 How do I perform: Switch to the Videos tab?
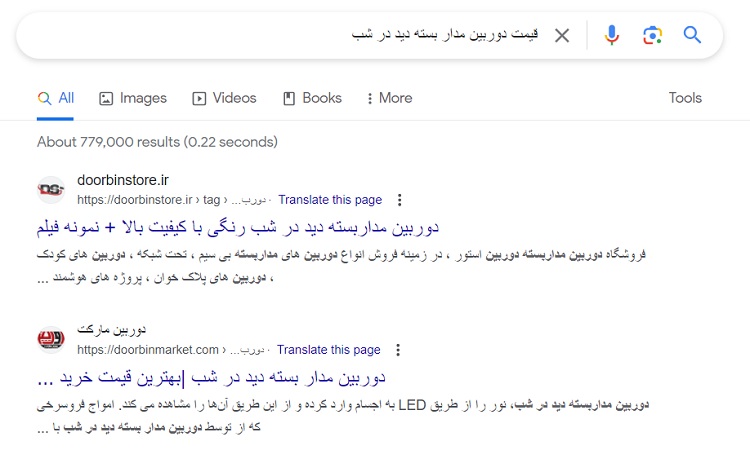coord(224,98)
